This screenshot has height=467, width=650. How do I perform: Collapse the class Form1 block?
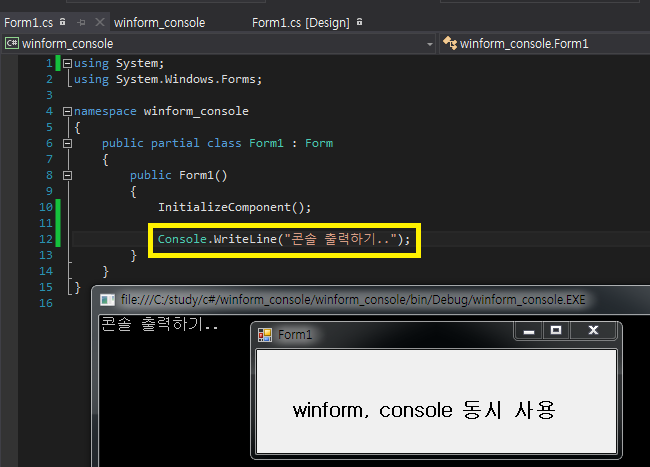[67, 143]
